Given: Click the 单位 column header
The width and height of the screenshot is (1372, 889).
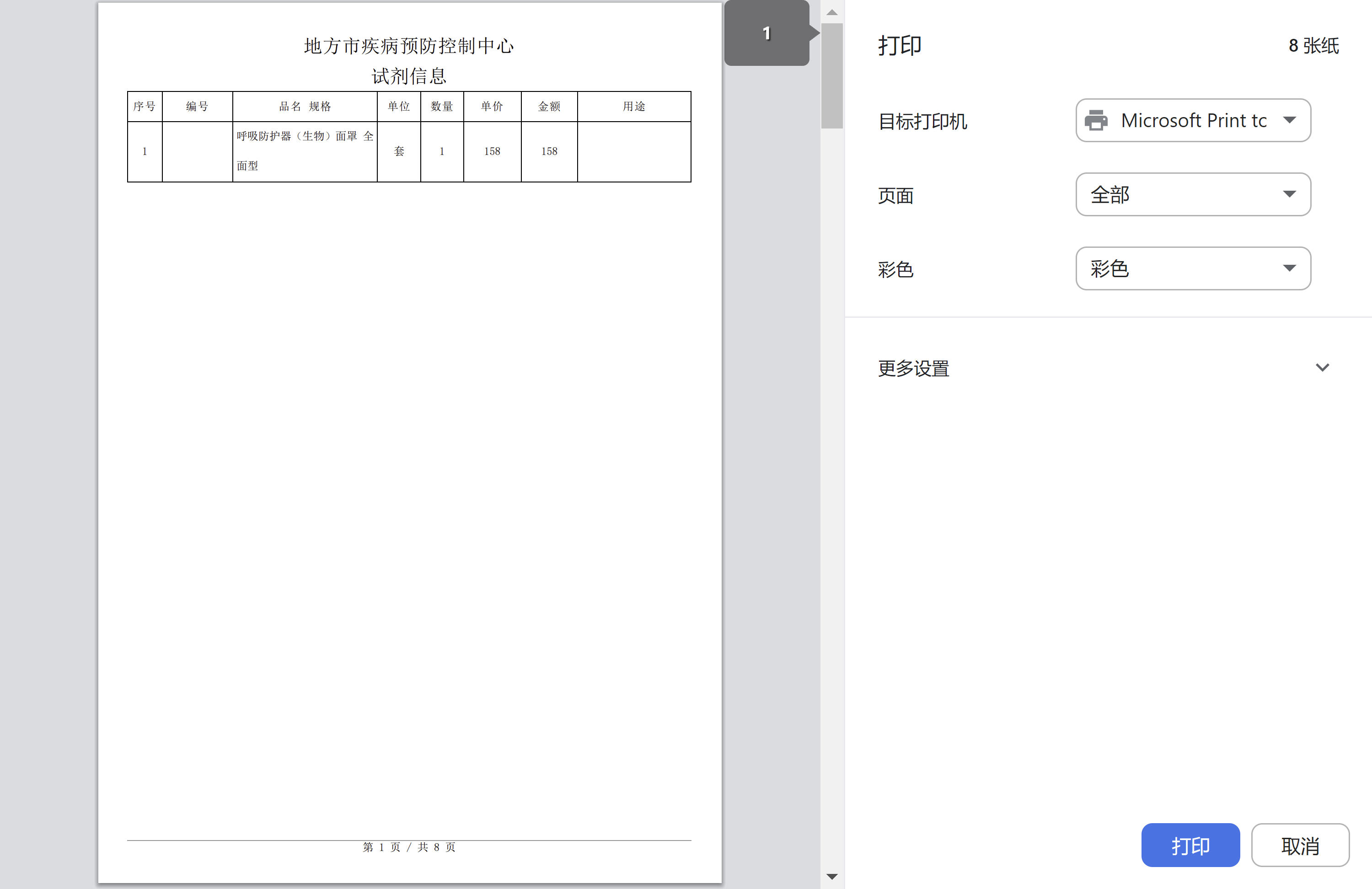Looking at the screenshot, I should pos(399,106).
